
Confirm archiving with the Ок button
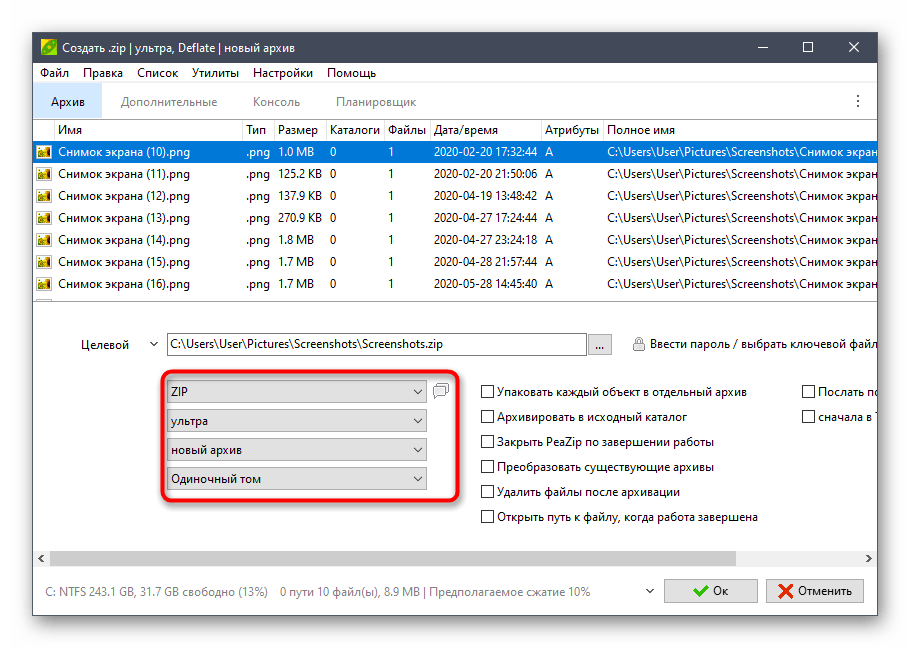click(x=711, y=591)
